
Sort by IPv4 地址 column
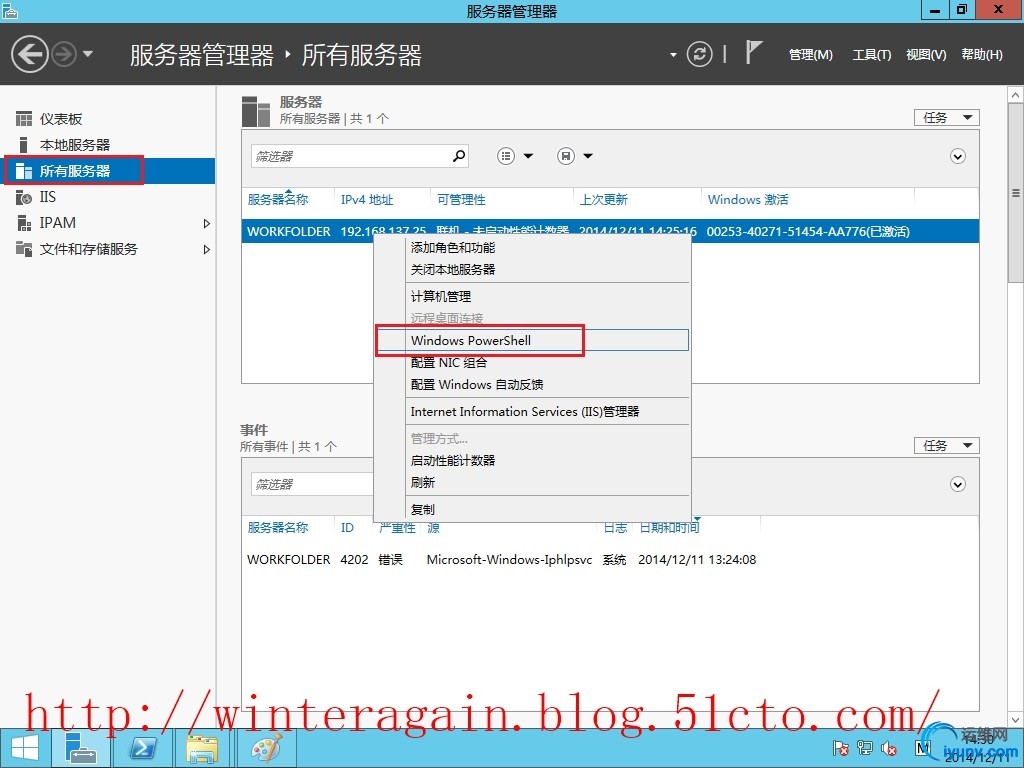pyautogui.click(x=367, y=200)
